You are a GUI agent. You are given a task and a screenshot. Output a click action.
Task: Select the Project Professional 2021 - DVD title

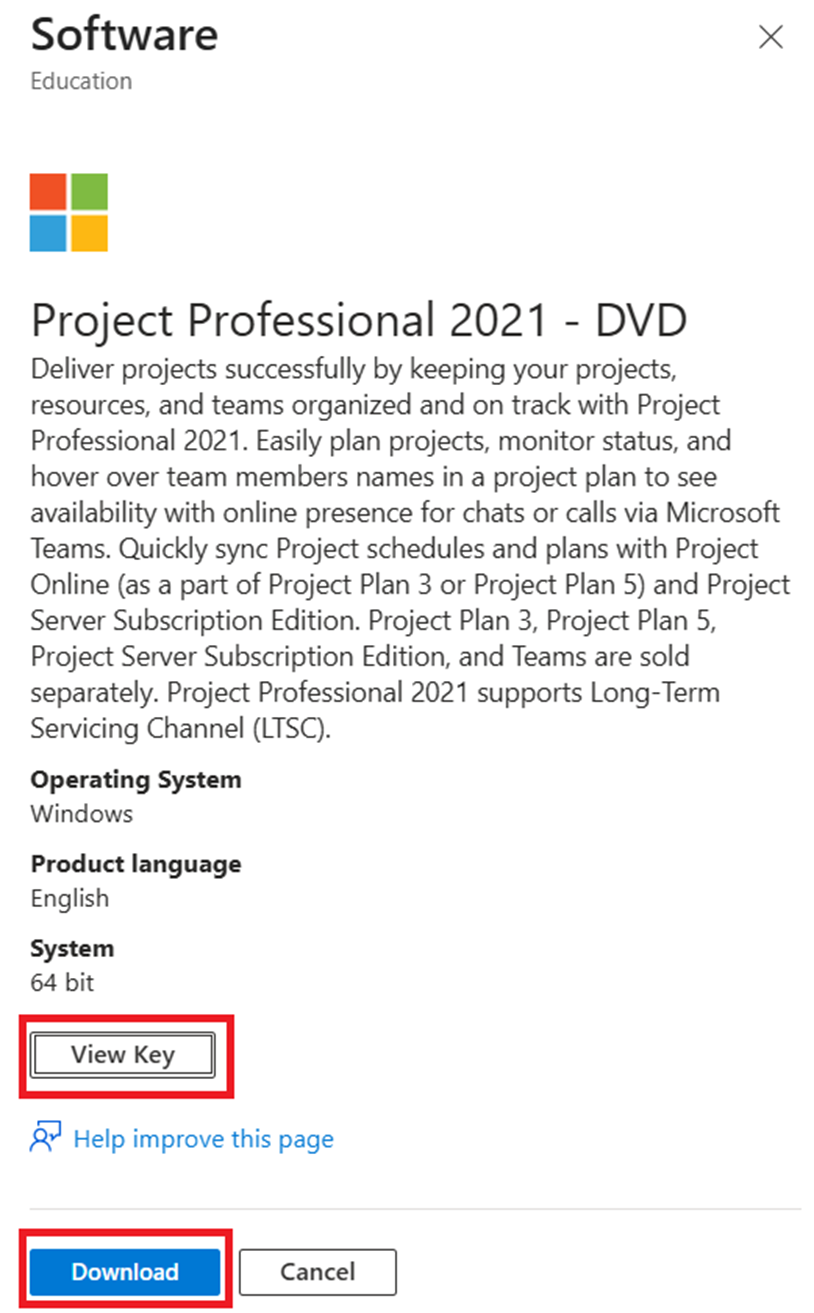click(359, 320)
